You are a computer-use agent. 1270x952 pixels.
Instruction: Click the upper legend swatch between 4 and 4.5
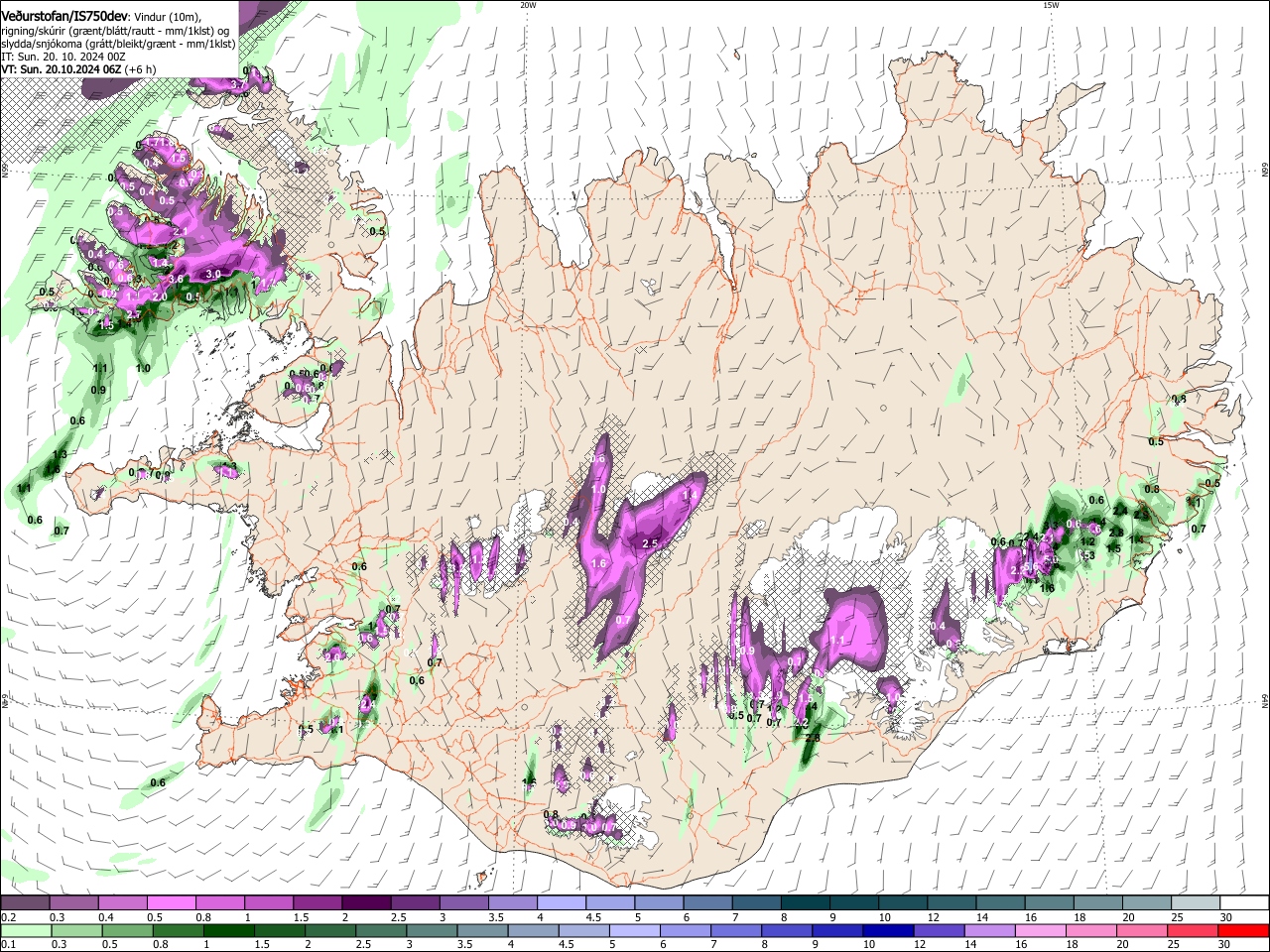pos(562,903)
